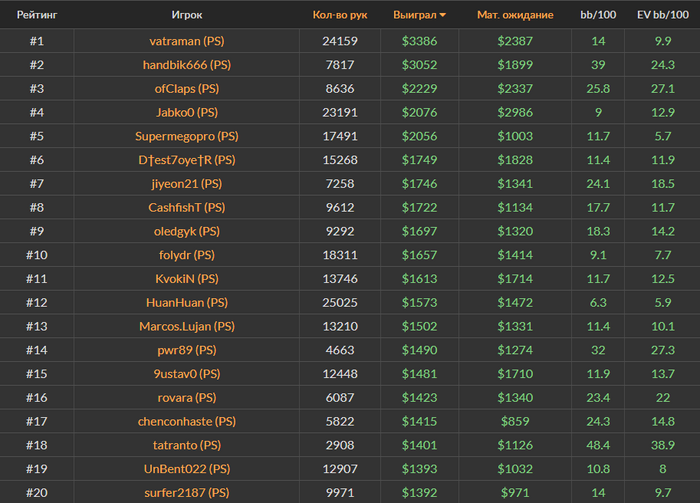
Task: Select player ofClaps (PS)
Action: [187, 89]
